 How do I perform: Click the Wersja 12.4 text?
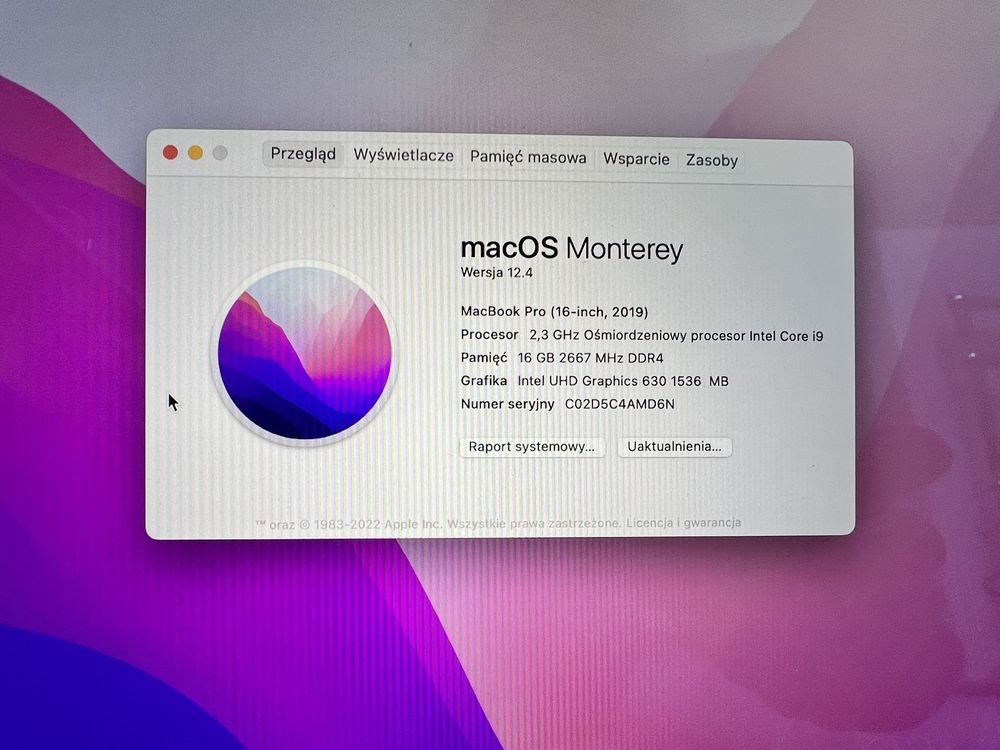point(497,273)
